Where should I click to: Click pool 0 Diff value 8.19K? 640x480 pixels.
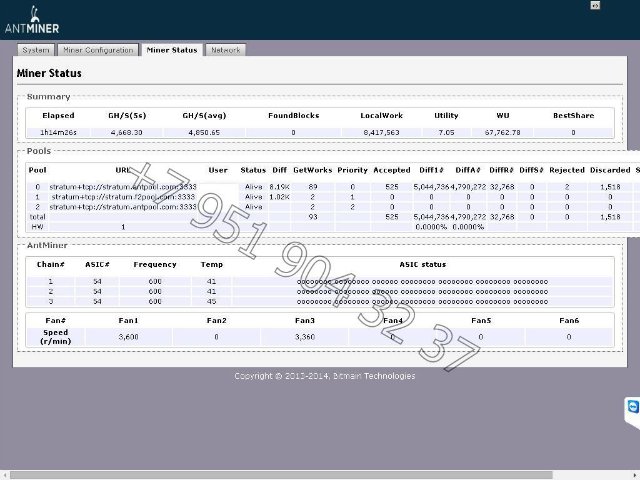point(279,187)
